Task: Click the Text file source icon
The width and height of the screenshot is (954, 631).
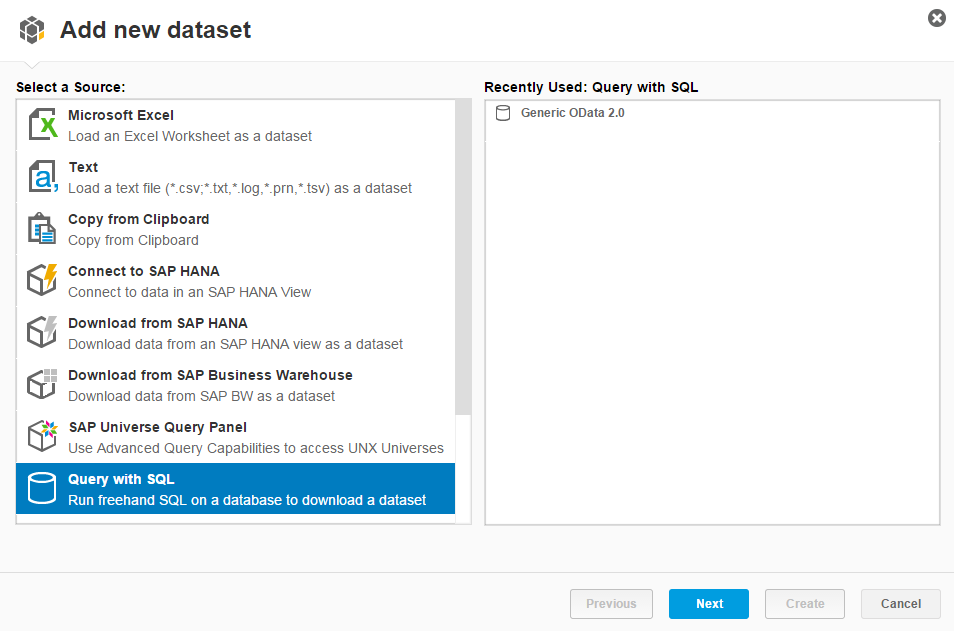Action: point(43,177)
